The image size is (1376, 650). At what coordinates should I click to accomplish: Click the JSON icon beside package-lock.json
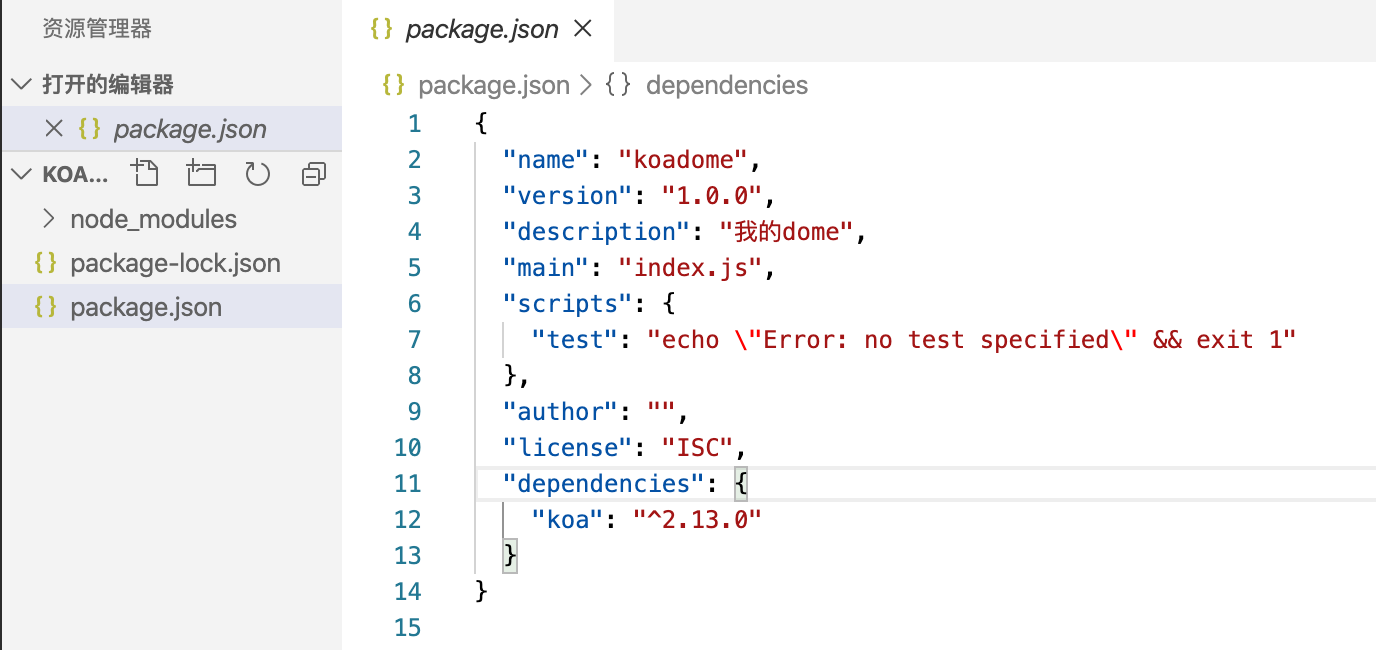[x=45, y=263]
